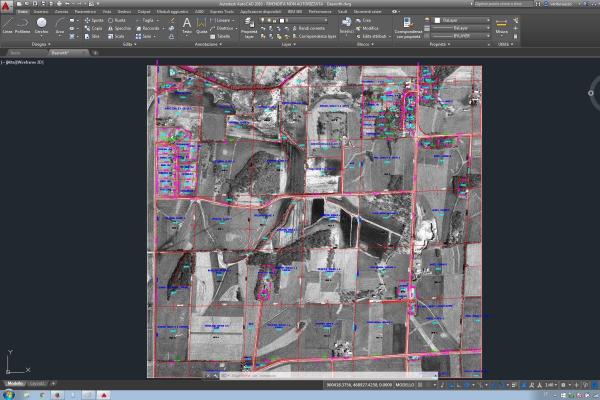Switch to the Modello layout tab

tap(15, 384)
